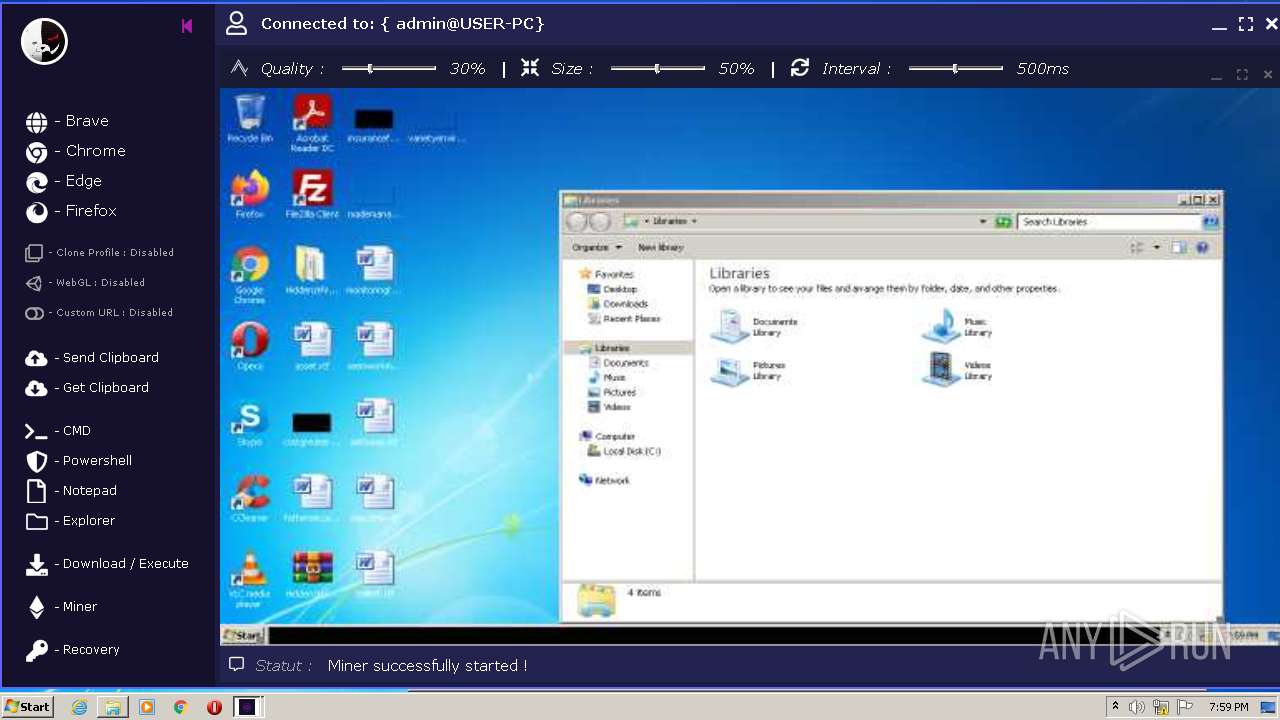Click the help icon in Libraries toolbar

coord(1202,247)
